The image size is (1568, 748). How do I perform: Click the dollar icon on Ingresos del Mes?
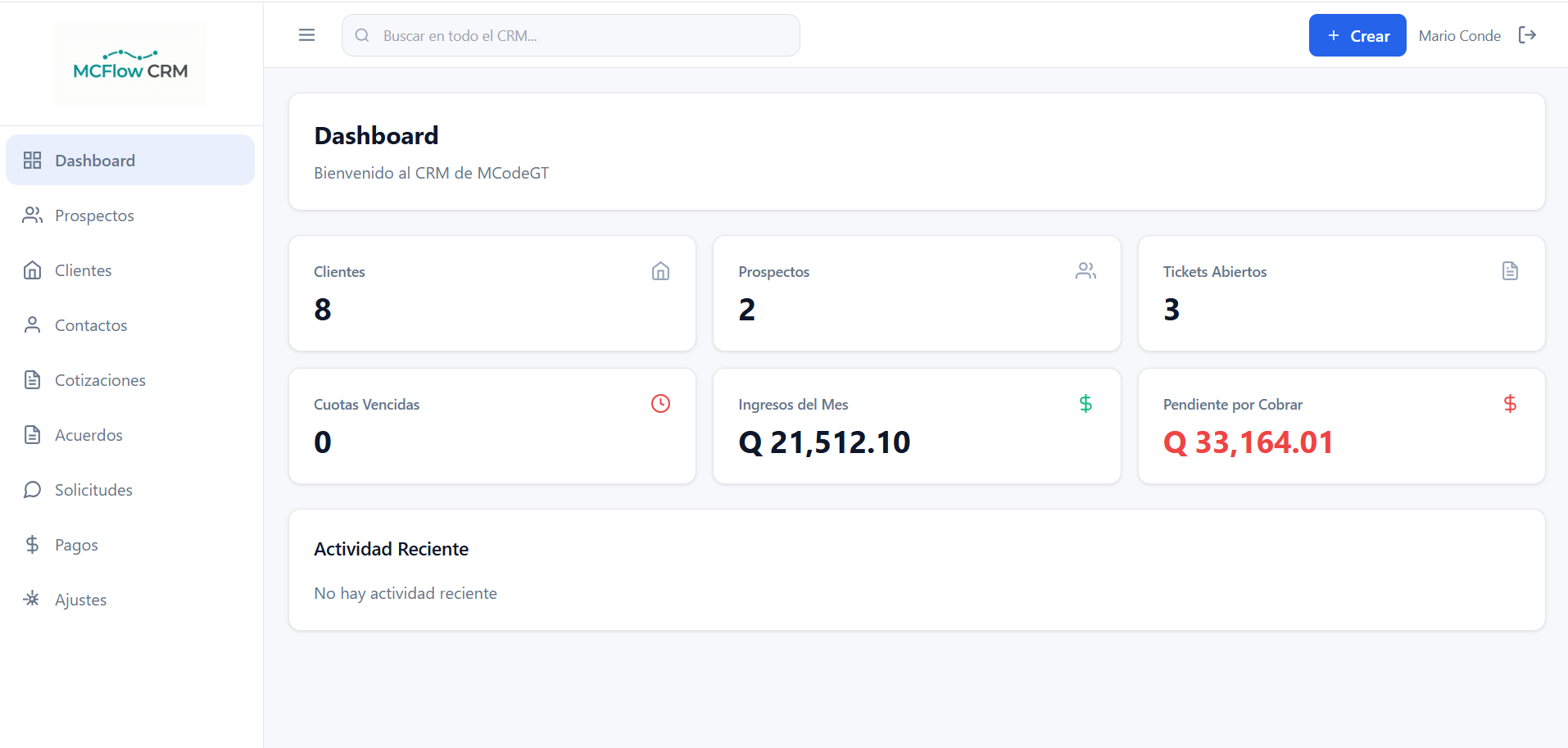pos(1085,403)
